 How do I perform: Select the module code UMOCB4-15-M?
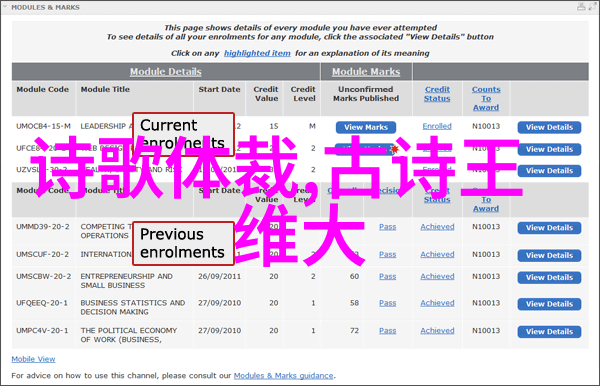(x=43, y=126)
